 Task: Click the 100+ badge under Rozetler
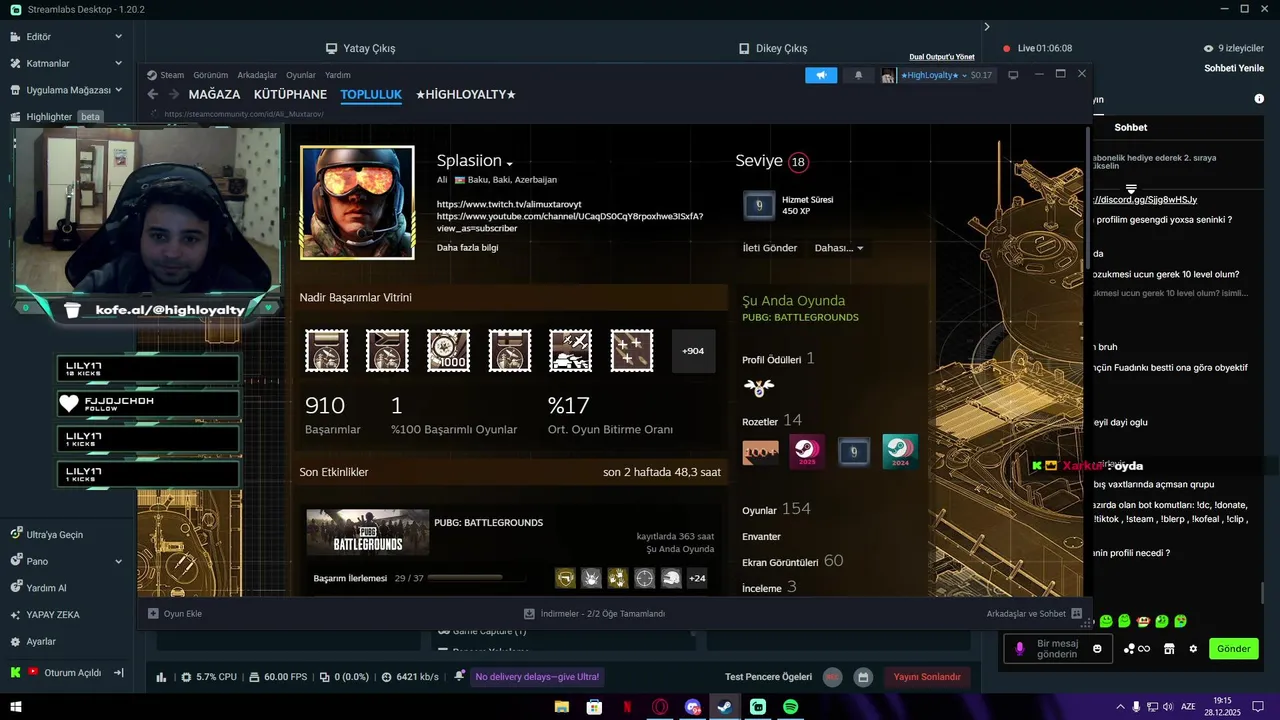click(760, 453)
